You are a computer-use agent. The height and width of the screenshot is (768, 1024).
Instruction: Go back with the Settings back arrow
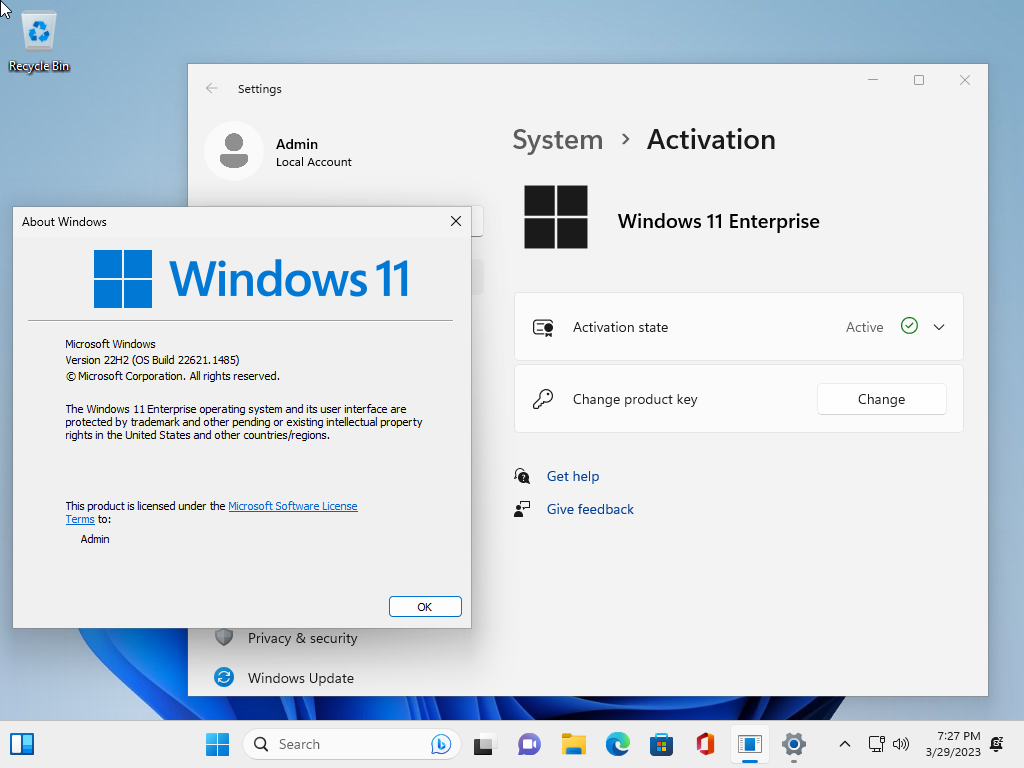(x=212, y=88)
